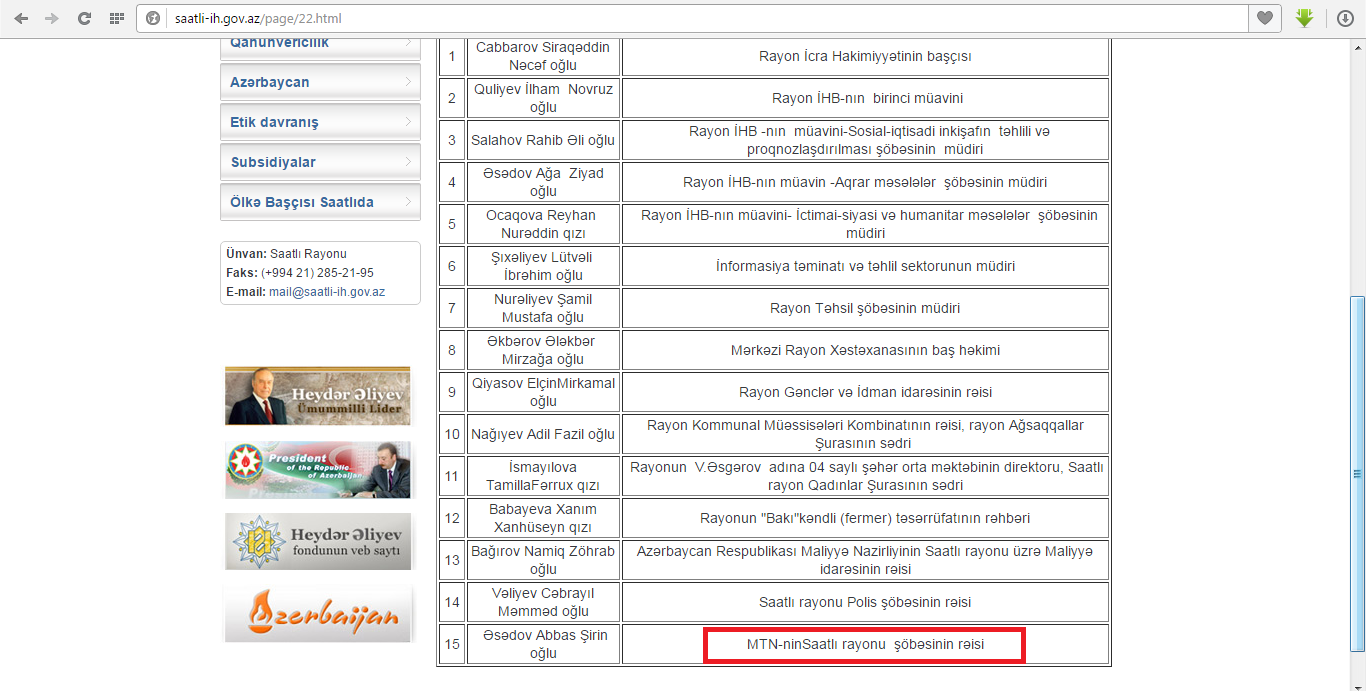Select name Vəliyev Cəbrayıl Məmməd oğlu

click(543, 602)
